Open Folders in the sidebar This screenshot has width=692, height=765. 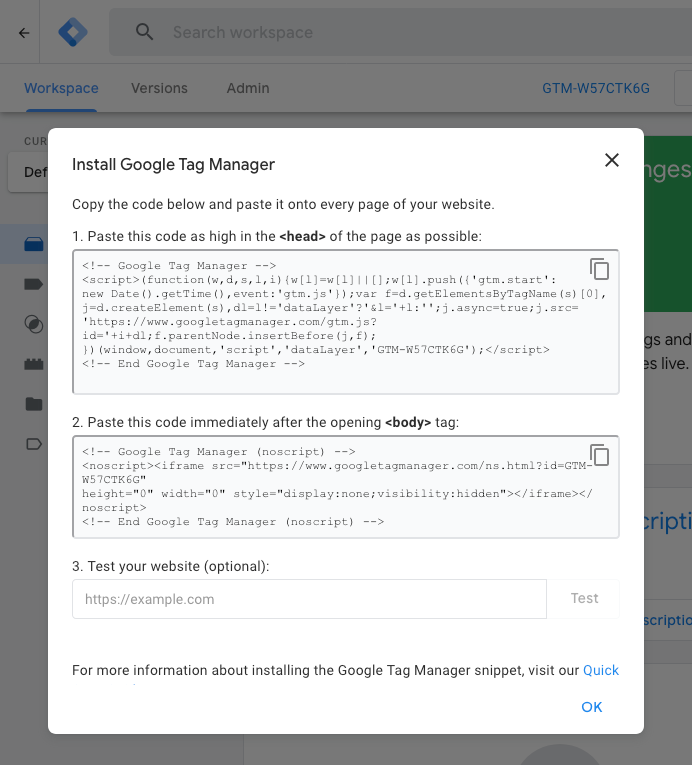34,404
